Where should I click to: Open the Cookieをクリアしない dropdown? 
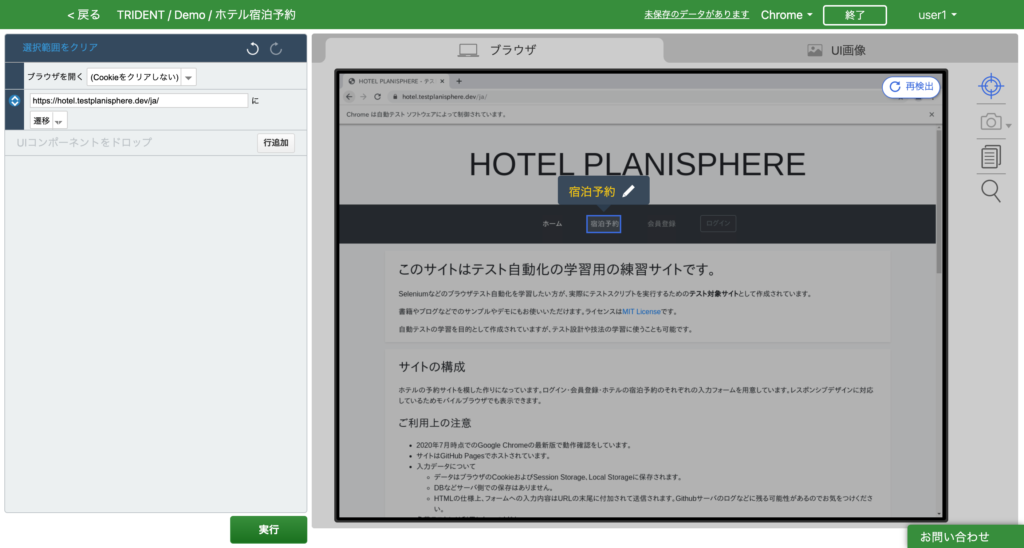tap(142, 77)
